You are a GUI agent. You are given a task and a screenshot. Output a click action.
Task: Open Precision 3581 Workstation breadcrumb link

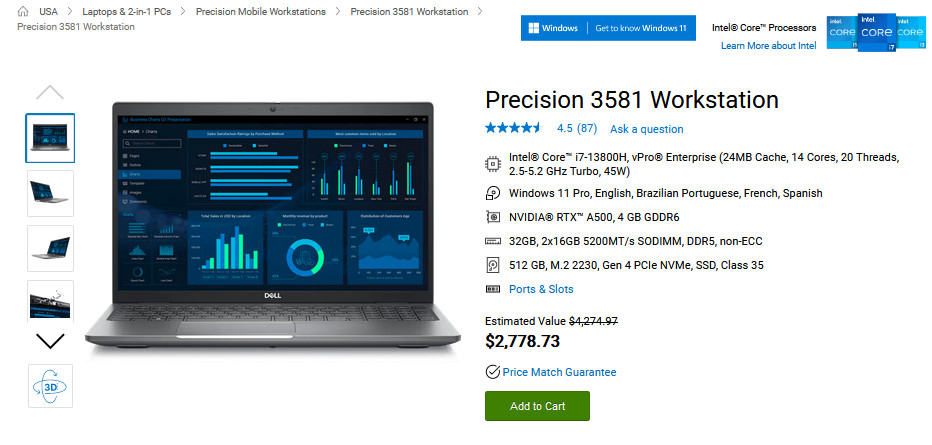(x=409, y=11)
